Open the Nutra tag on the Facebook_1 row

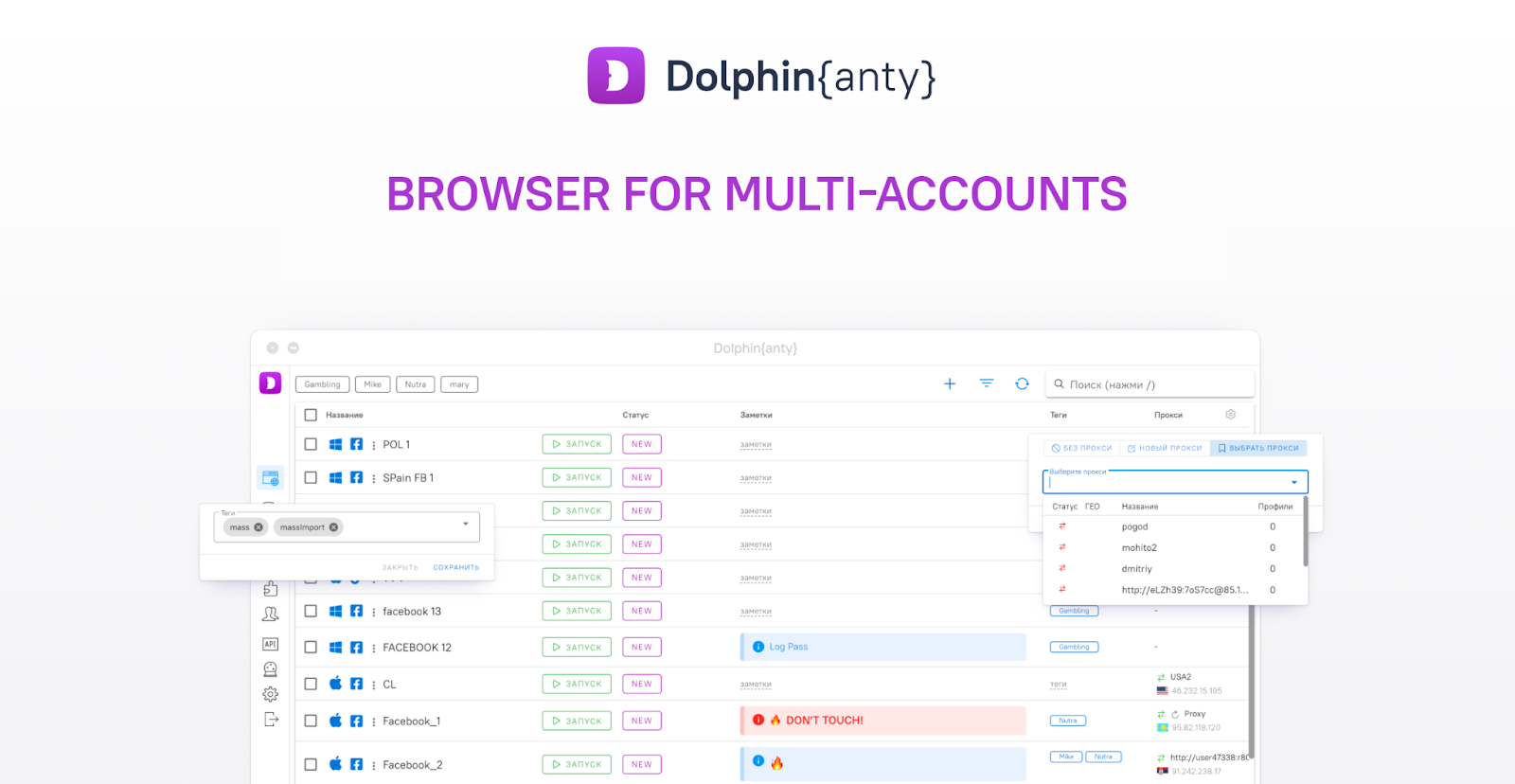click(1068, 721)
